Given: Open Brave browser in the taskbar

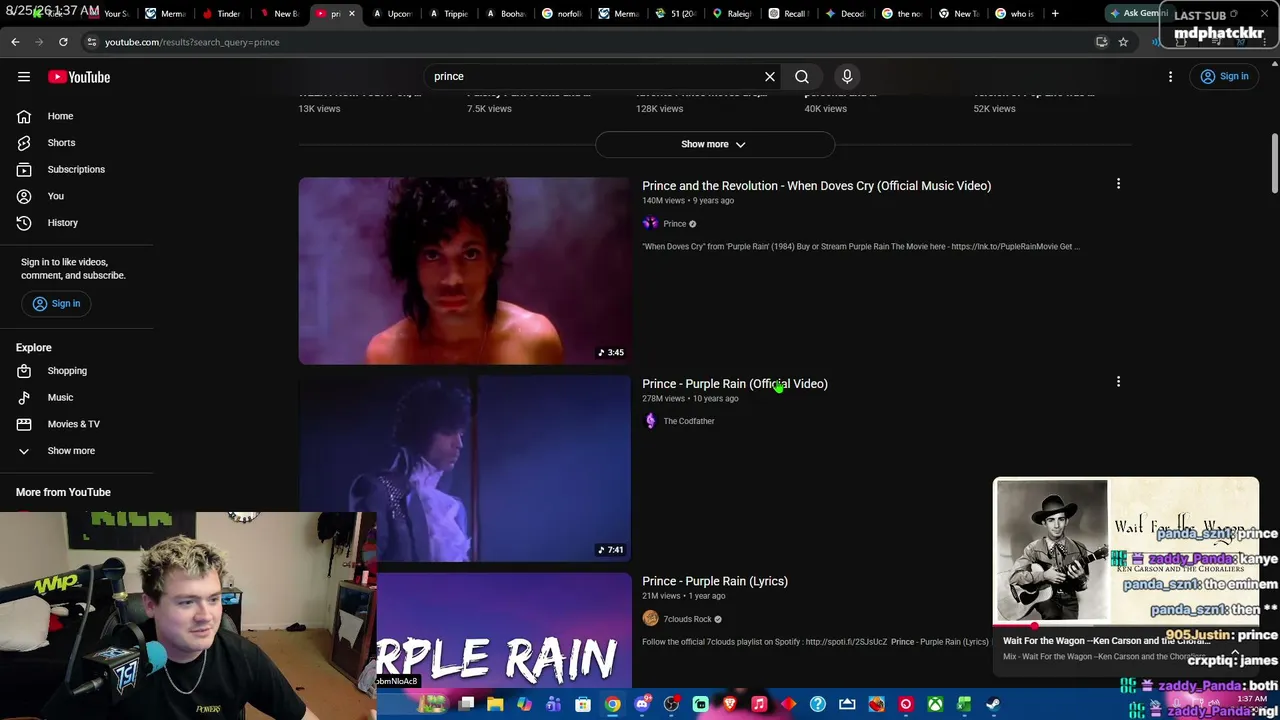Looking at the screenshot, I should coord(729,704).
